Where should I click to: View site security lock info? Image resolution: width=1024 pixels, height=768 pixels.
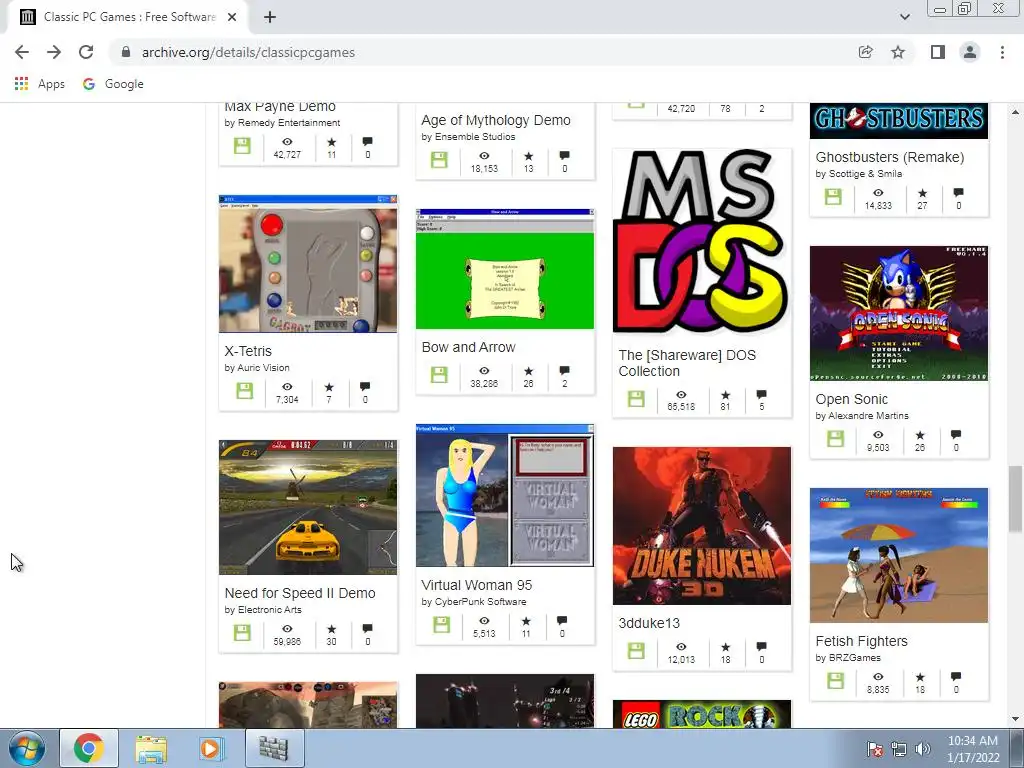[x=126, y=52]
